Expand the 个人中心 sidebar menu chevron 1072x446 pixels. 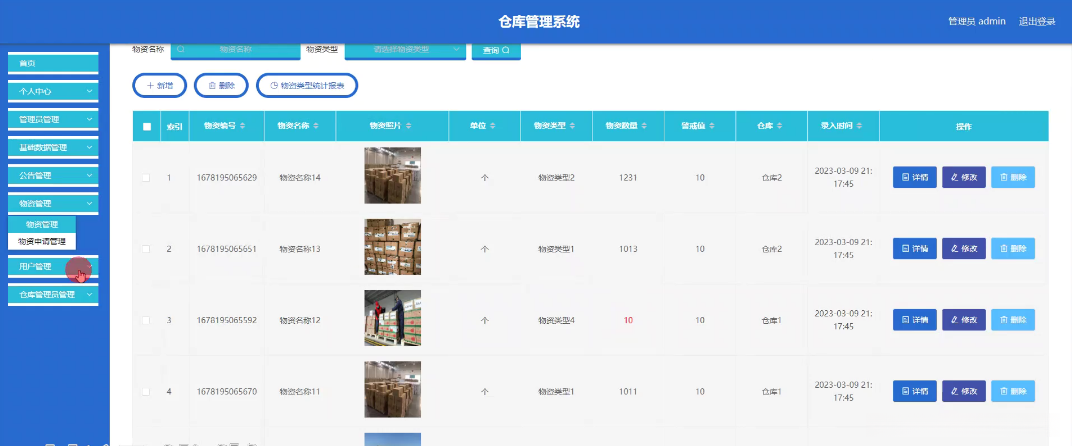point(90,91)
